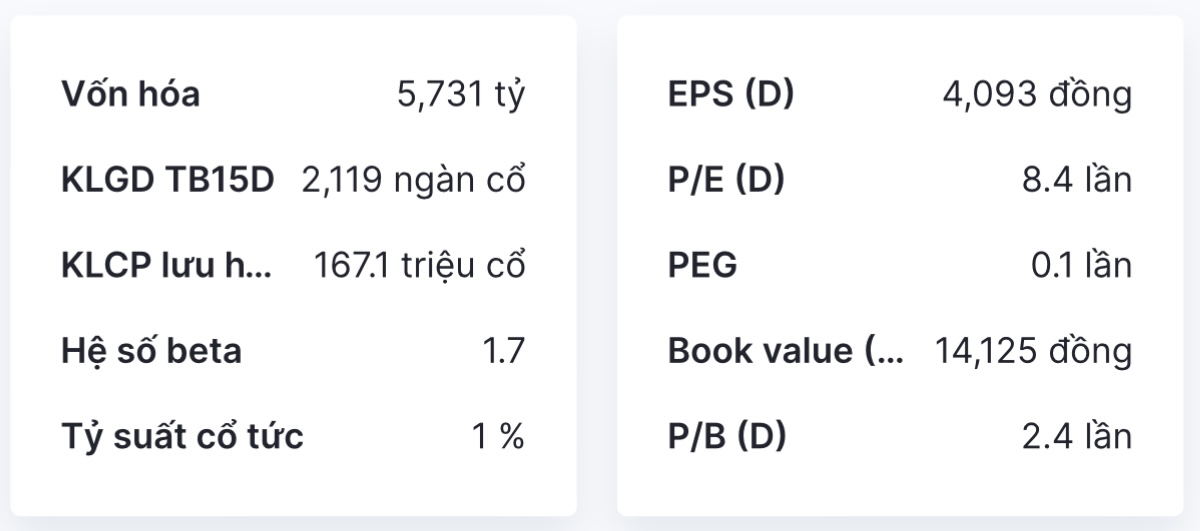Click the KLGD TB15D label

tap(167, 181)
